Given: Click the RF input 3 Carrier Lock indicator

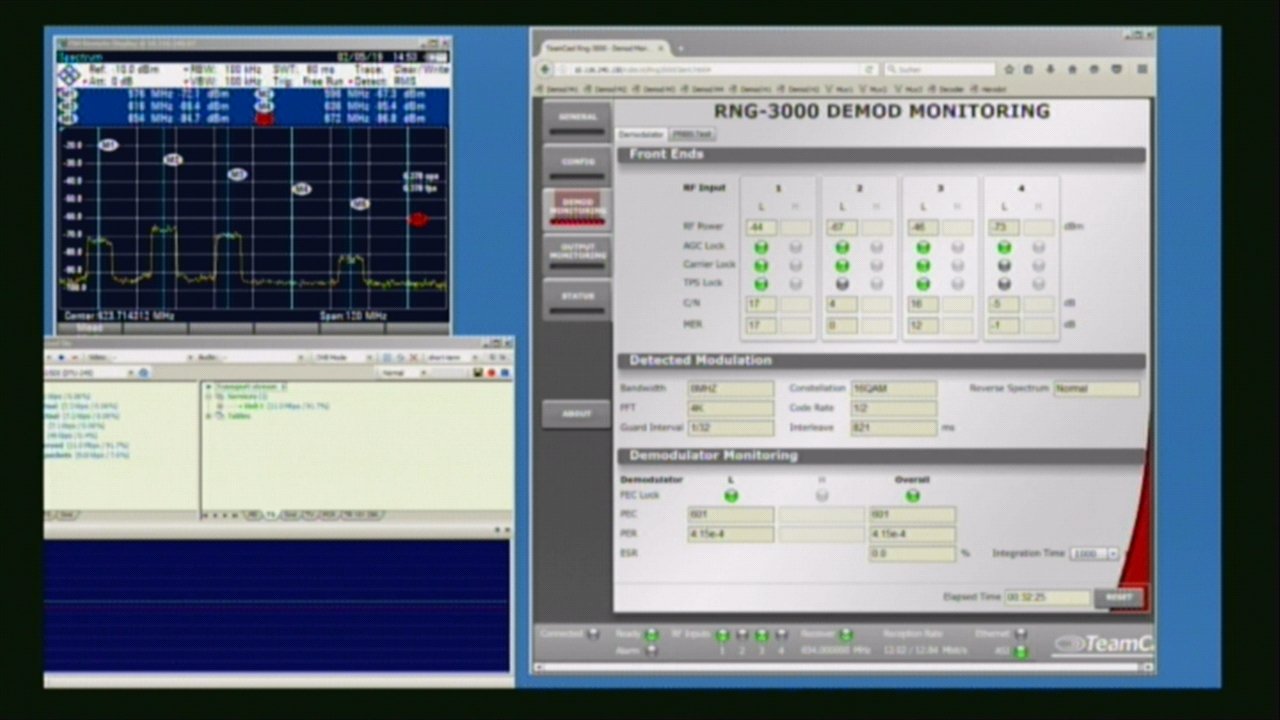Looking at the screenshot, I should tap(923, 265).
